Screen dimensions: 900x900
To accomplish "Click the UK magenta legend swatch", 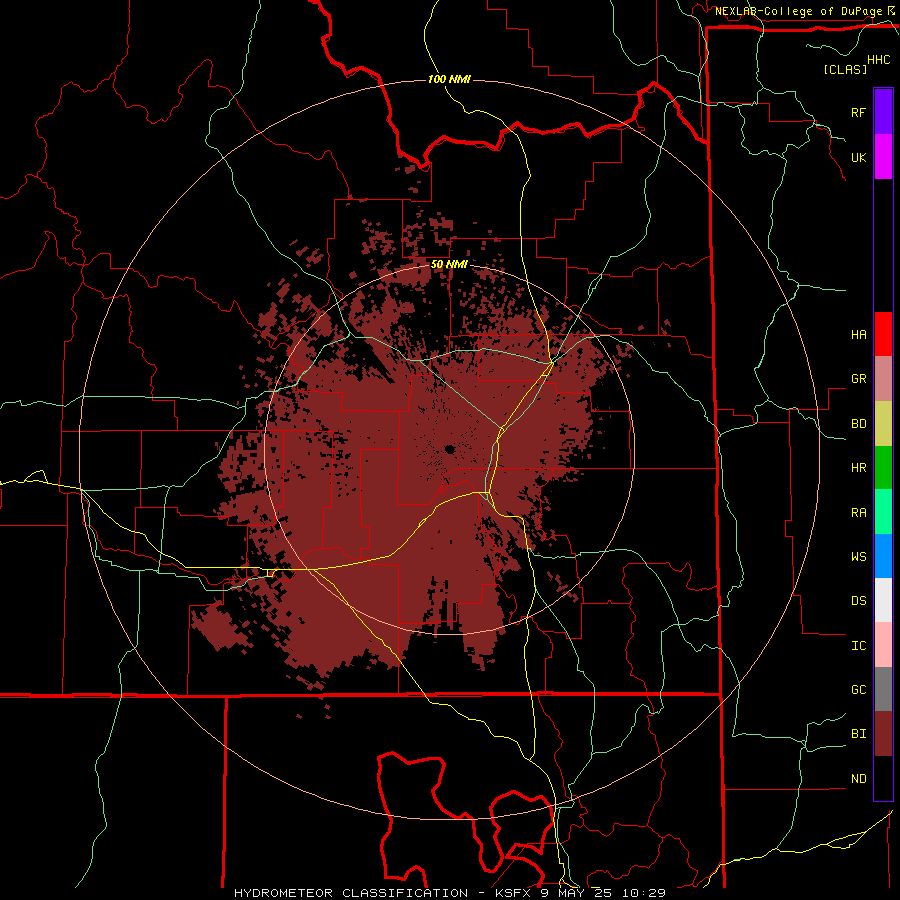I will pos(883,157).
